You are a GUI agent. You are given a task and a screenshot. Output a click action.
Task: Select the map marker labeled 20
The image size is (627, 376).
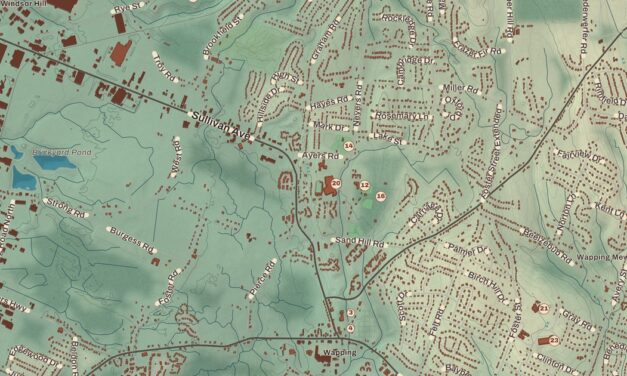click(336, 184)
